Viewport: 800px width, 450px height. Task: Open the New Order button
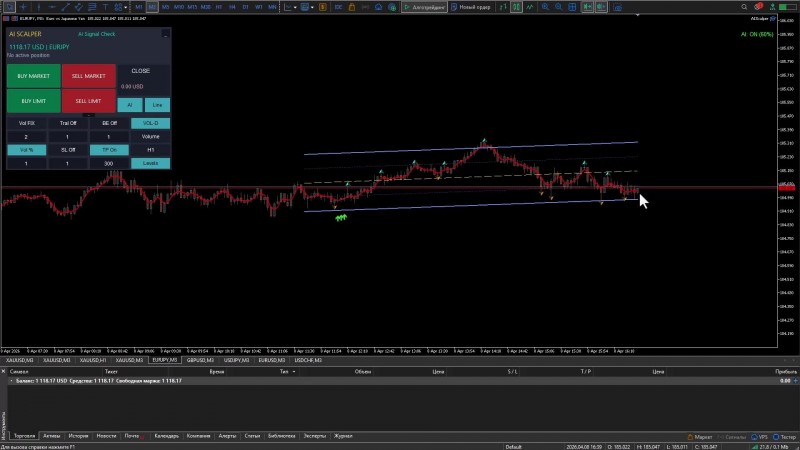click(x=471, y=7)
